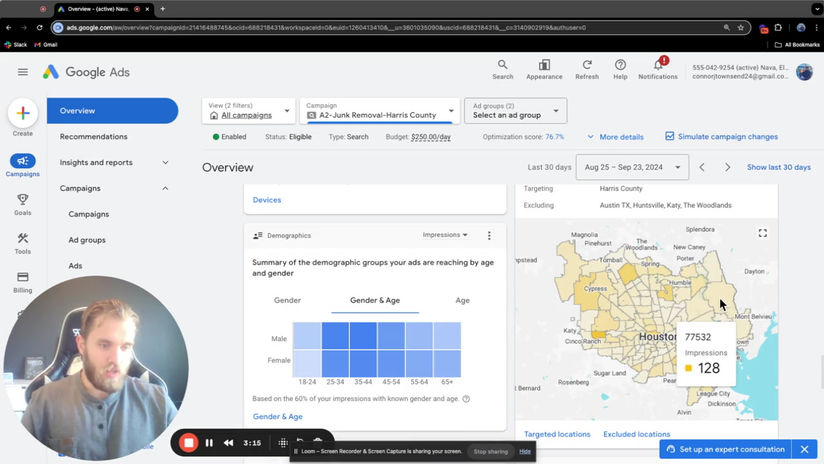Reload the browser page
Viewport: 824px width, 464px height.
click(x=39, y=27)
